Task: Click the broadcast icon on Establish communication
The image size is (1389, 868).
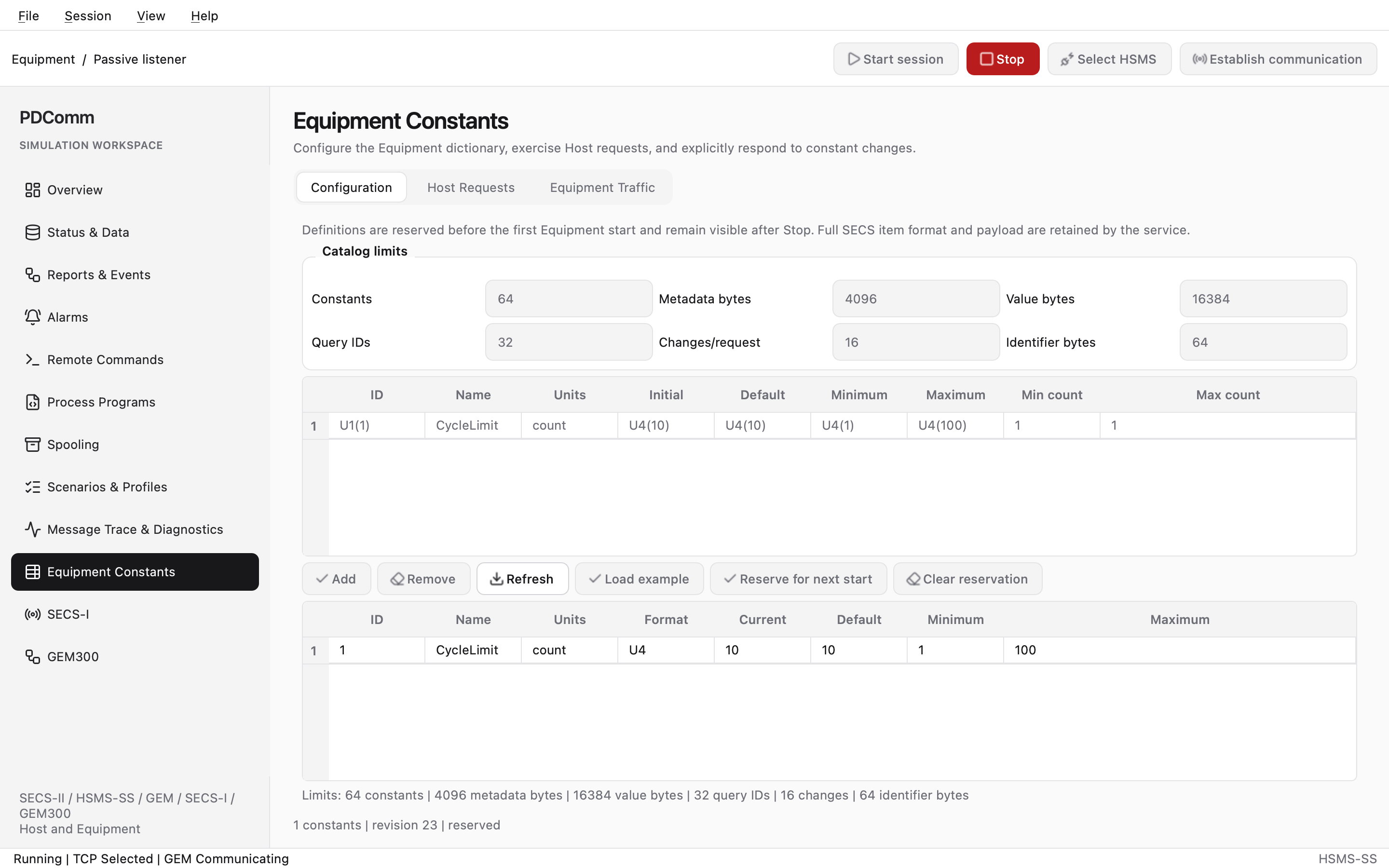Action: 1199,59
